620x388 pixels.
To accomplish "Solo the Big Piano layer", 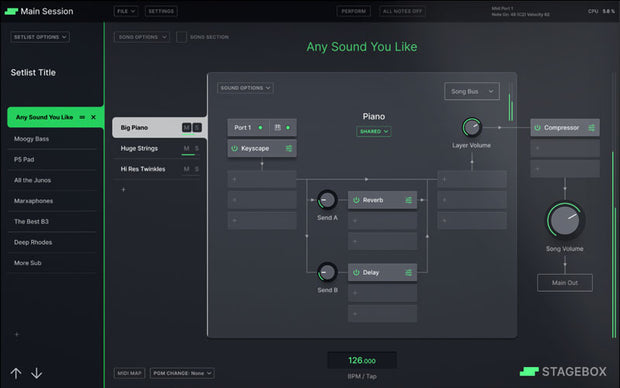I will 197,127.
